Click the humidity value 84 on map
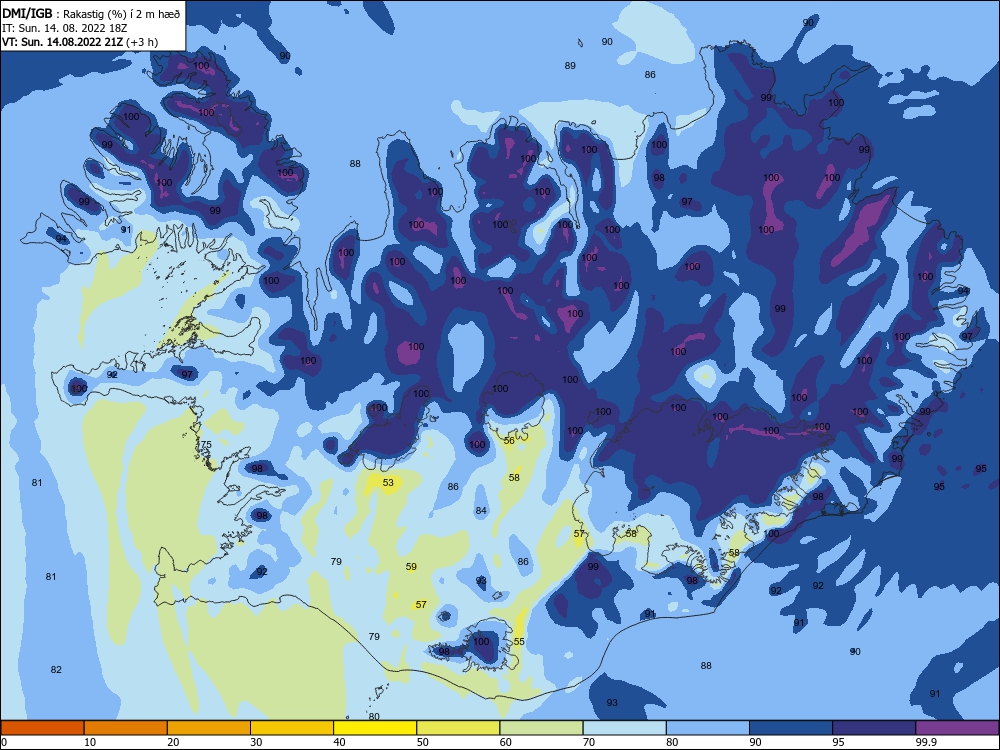1000x750 pixels. pyautogui.click(x=481, y=510)
